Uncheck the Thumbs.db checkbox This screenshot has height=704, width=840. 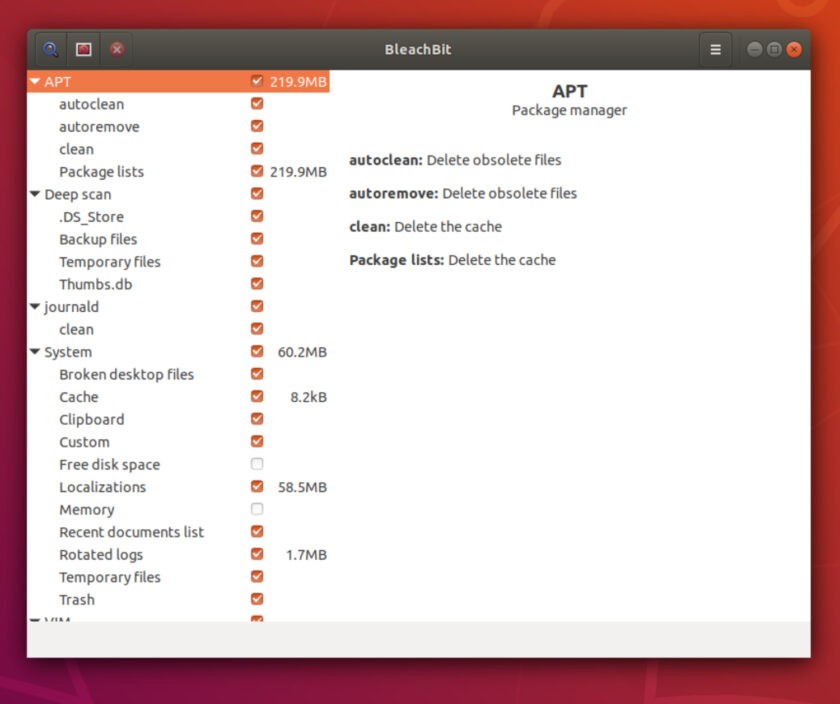pyautogui.click(x=257, y=283)
